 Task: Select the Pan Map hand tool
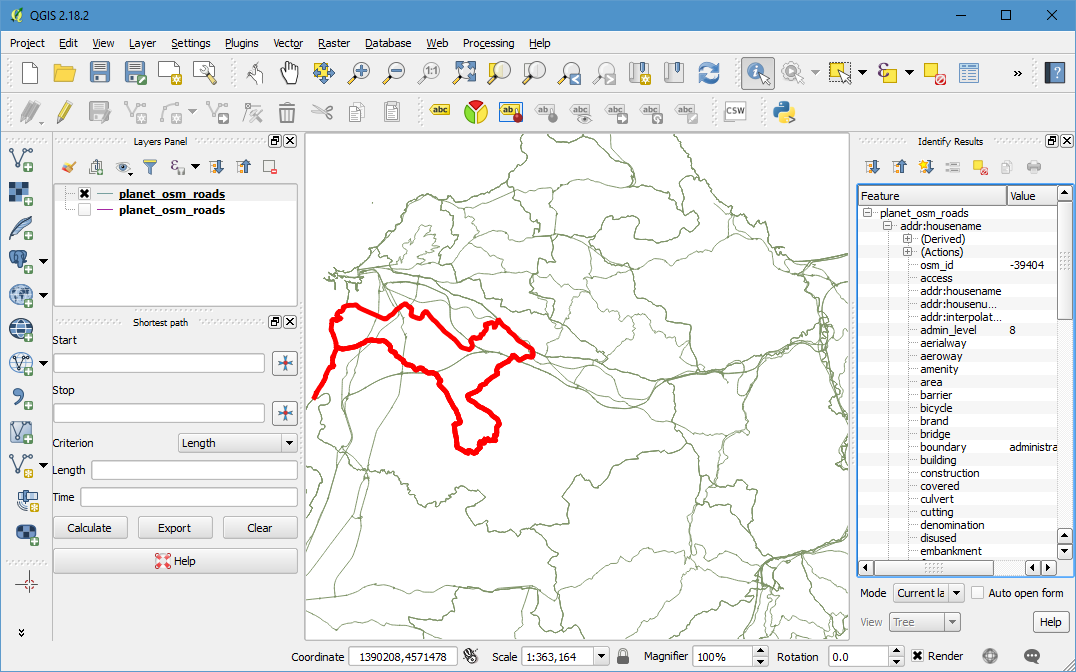[289, 72]
